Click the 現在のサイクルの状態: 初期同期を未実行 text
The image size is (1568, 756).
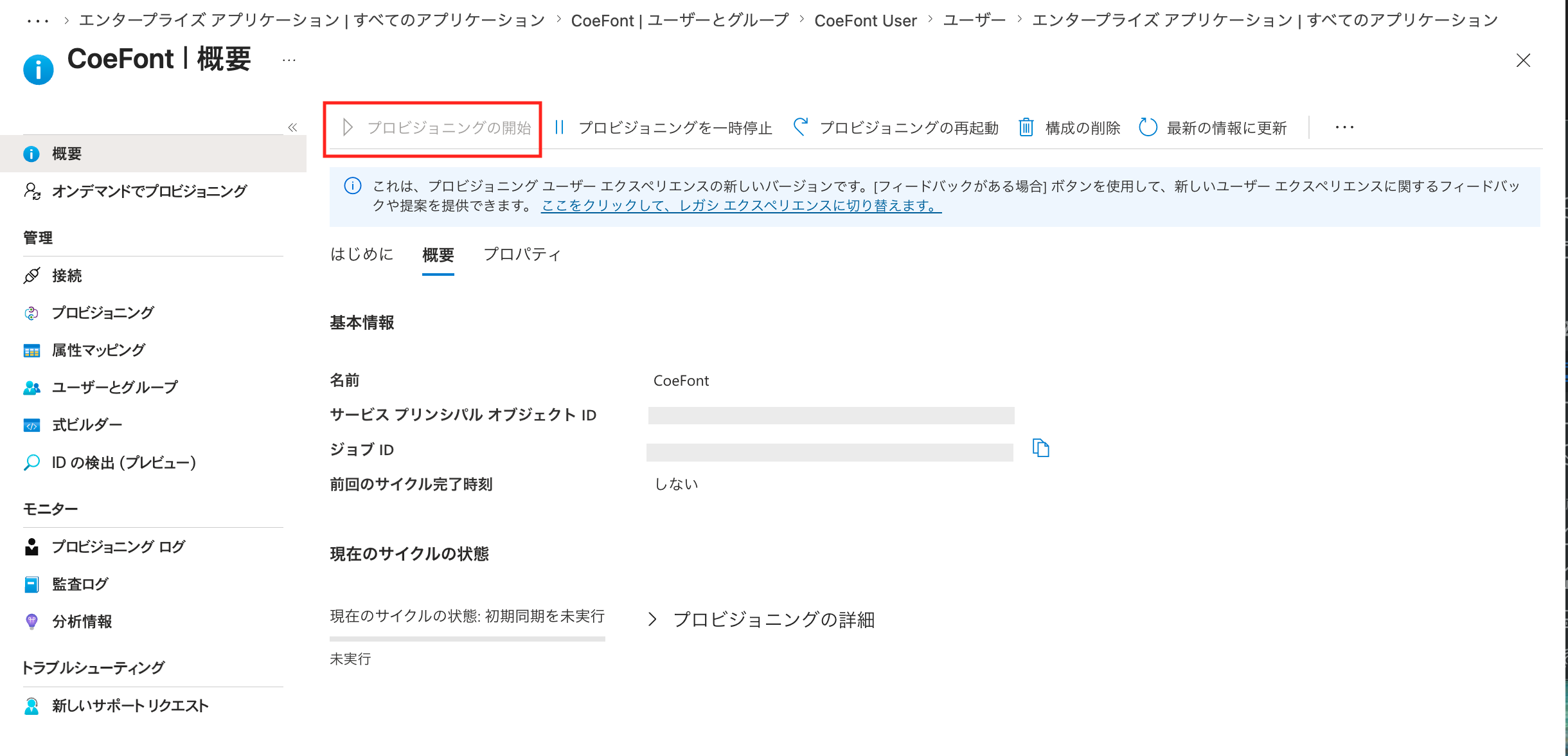pos(467,616)
